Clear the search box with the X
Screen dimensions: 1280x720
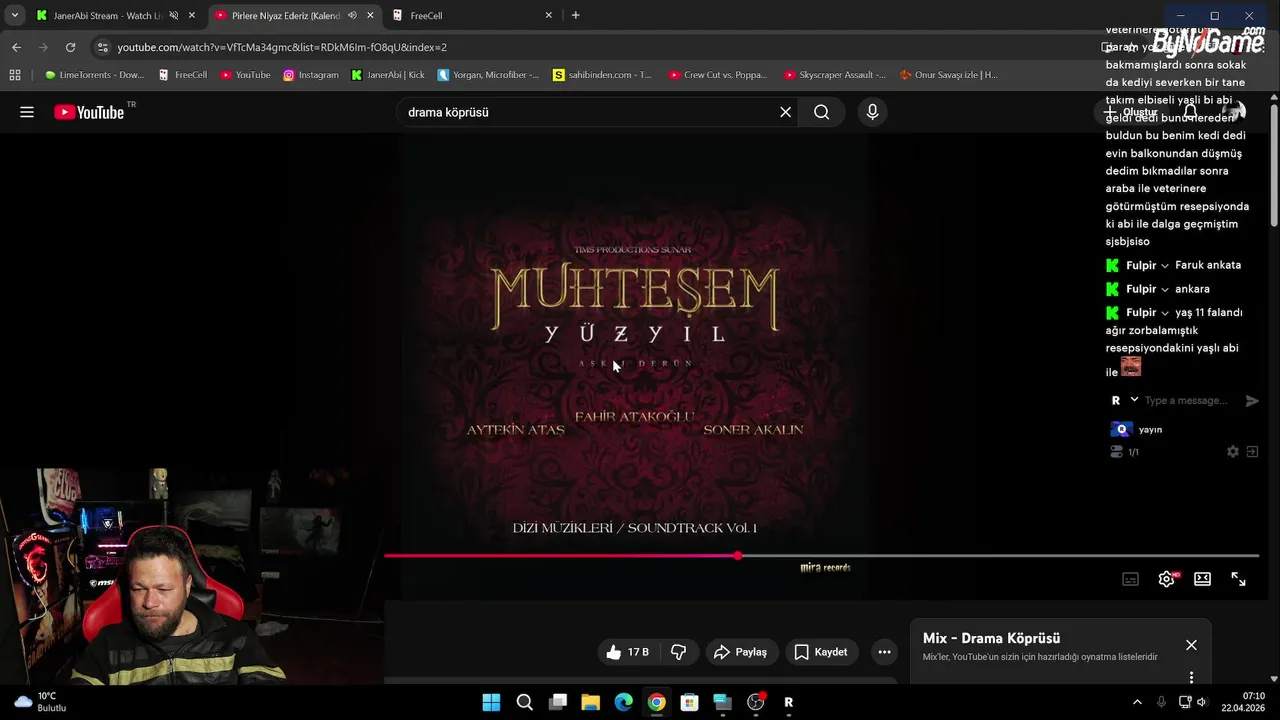tap(785, 112)
